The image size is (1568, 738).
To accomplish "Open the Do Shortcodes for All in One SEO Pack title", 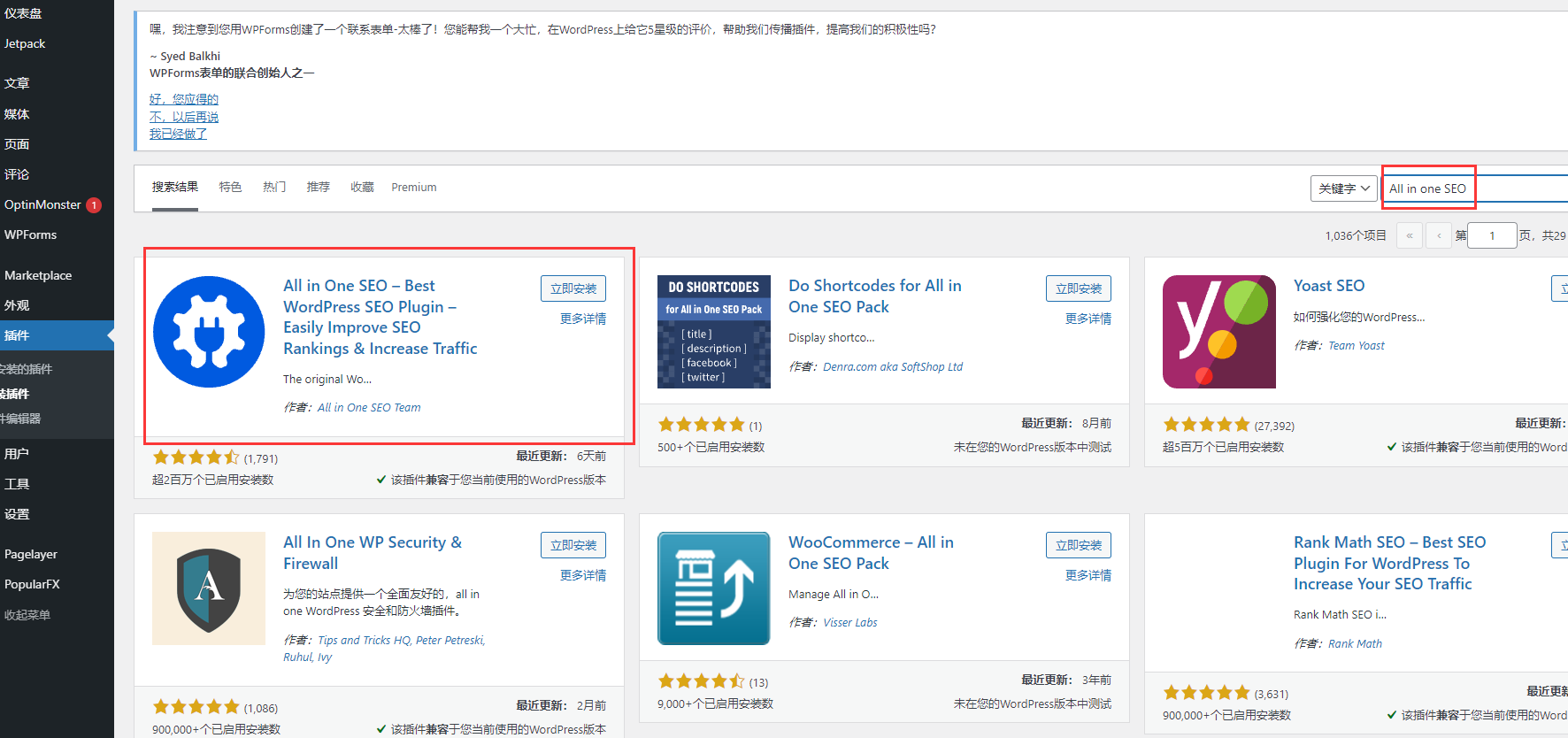I will pos(875,296).
